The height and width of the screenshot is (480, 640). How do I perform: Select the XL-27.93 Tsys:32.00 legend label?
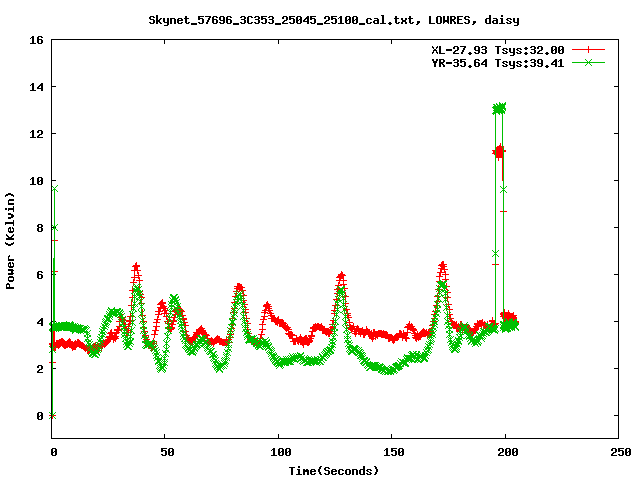point(497,49)
